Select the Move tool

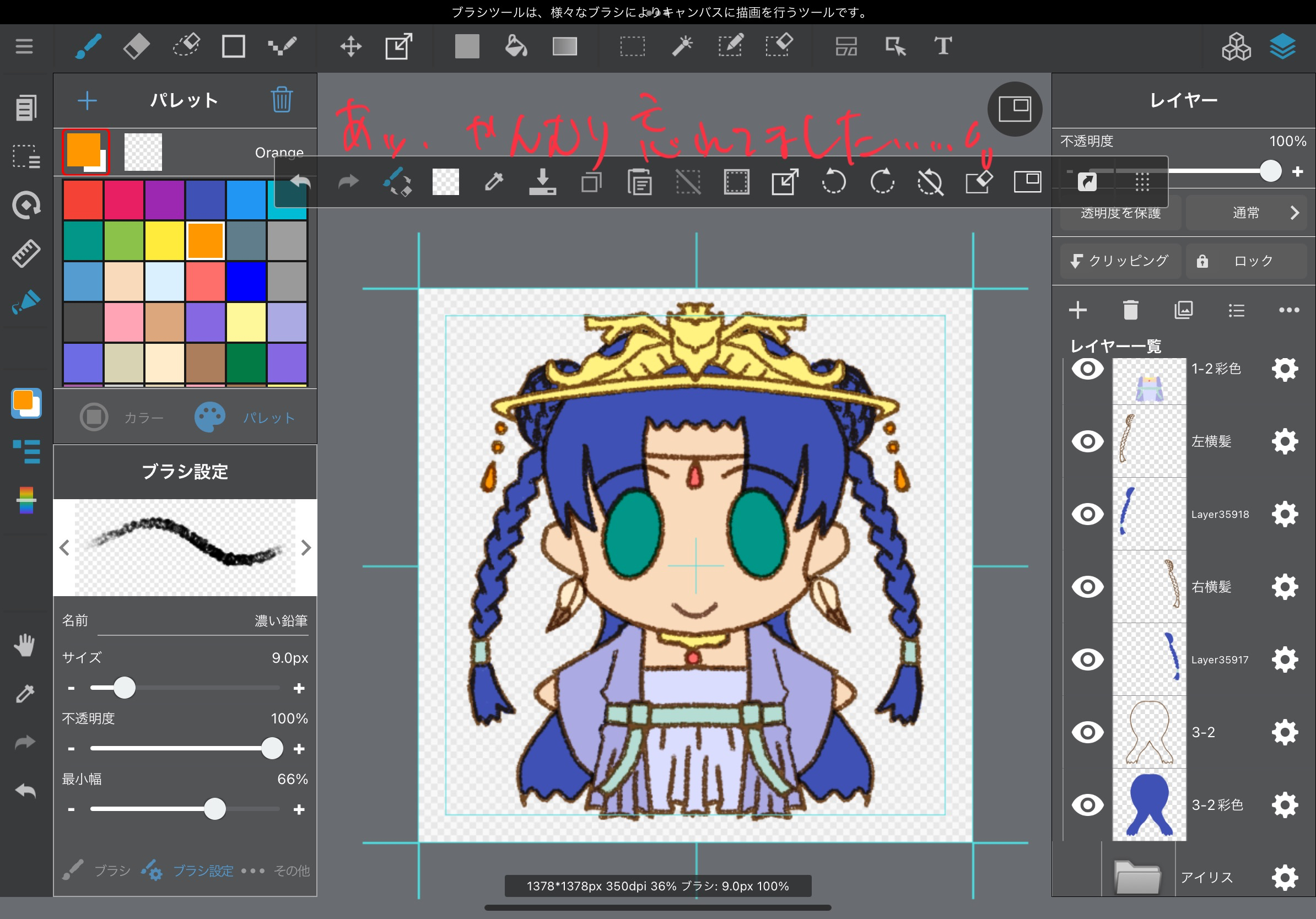[x=350, y=46]
